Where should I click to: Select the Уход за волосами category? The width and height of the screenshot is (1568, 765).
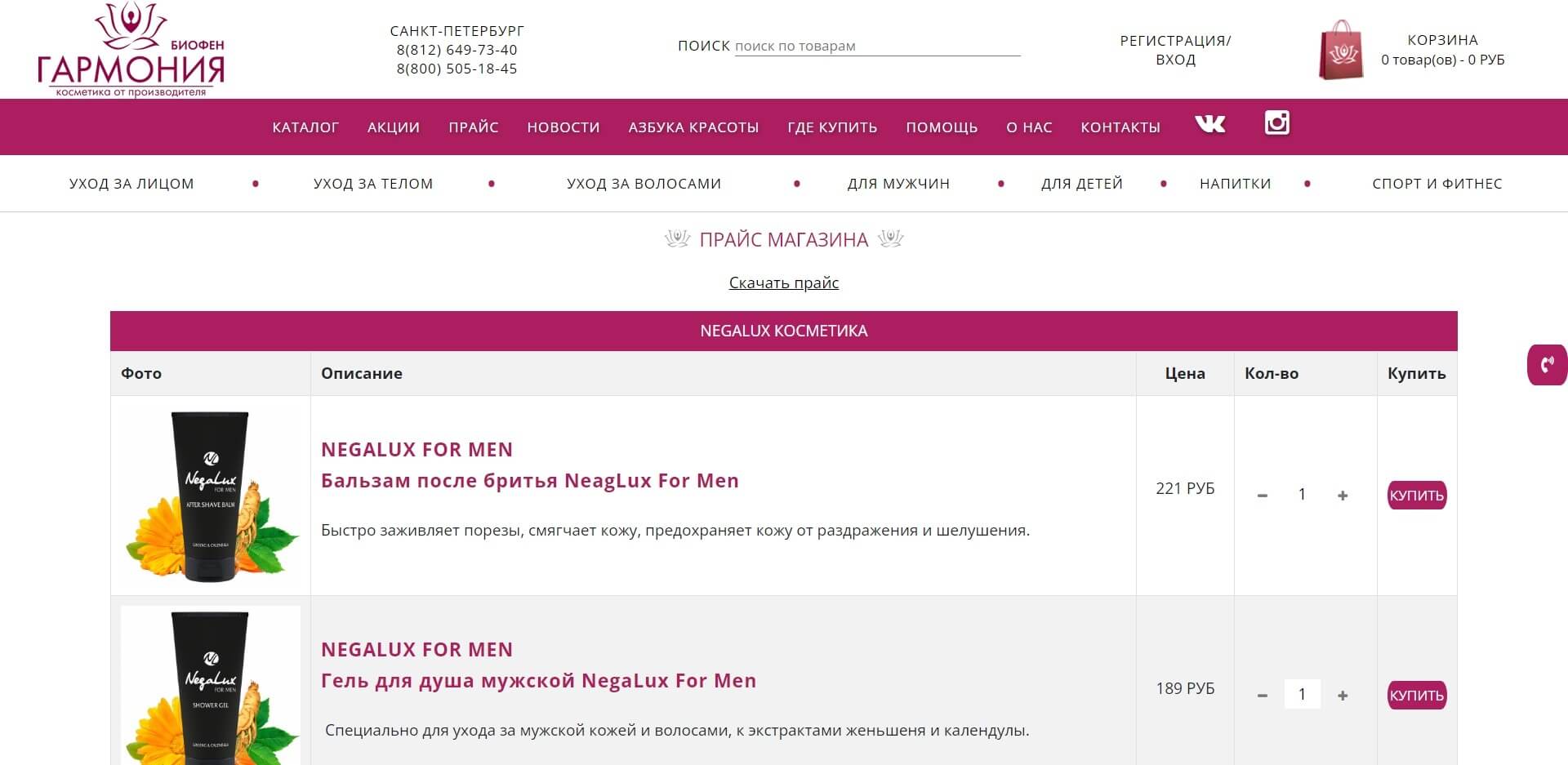[x=644, y=184]
